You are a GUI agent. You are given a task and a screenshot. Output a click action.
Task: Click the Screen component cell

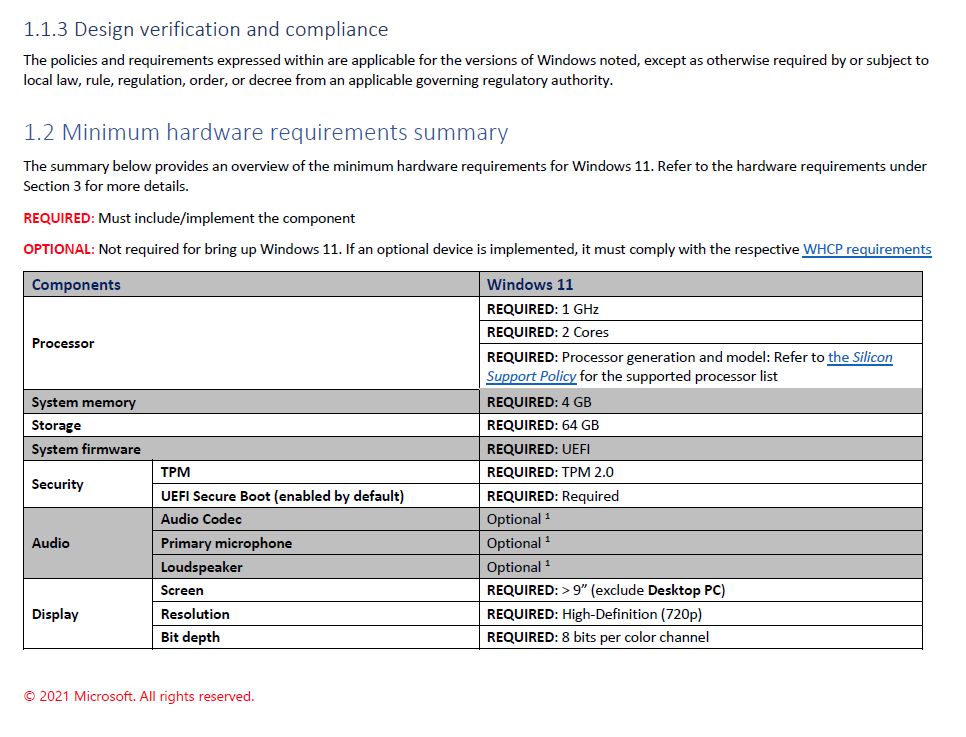316,590
